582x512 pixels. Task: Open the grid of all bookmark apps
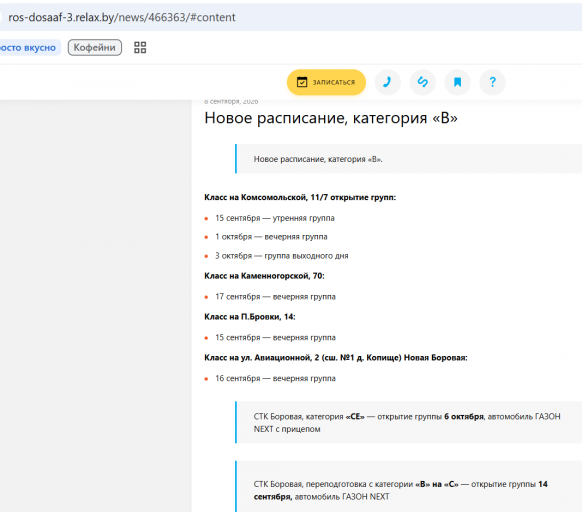click(140, 48)
